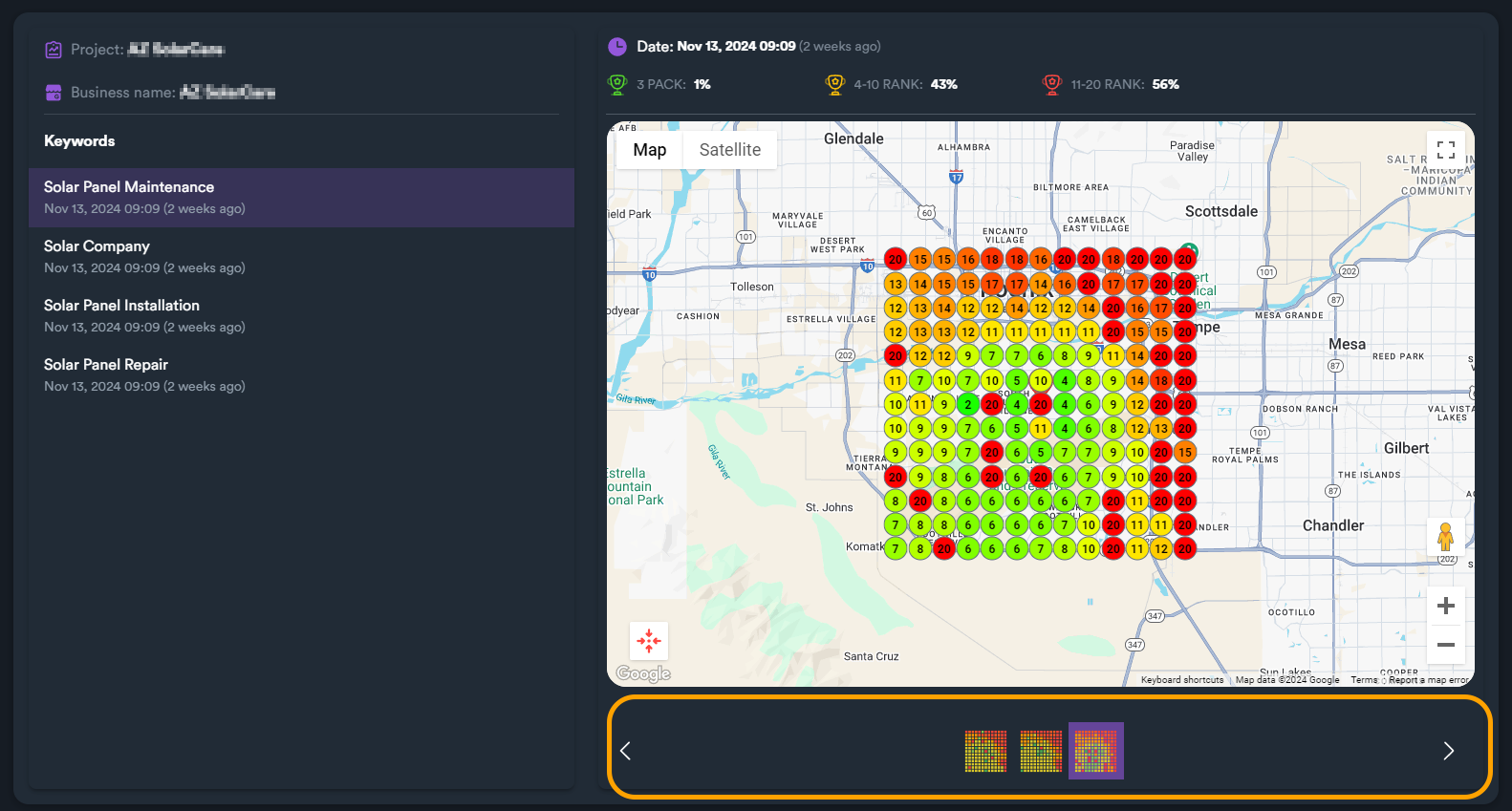Viewport: 1512px width, 811px height.
Task: Click Map data ©2024 Google text
Action: tap(1287, 680)
